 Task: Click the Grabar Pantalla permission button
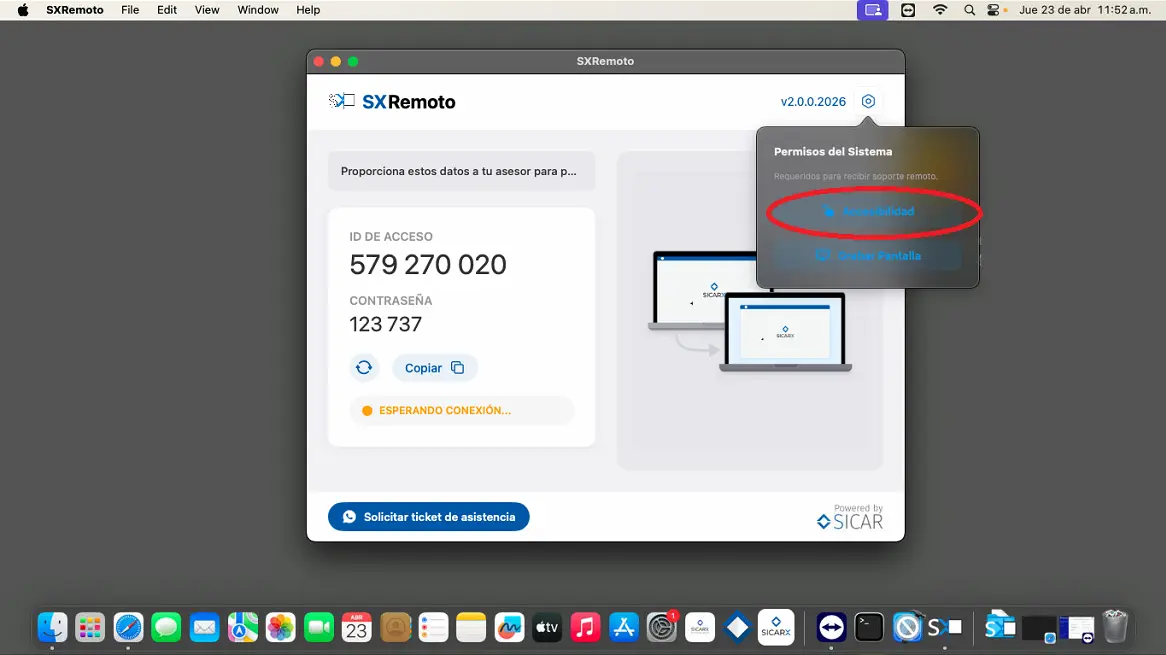[x=869, y=256]
